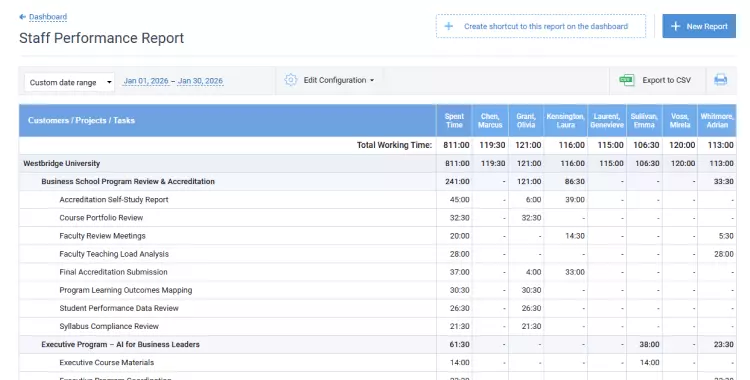Click Business School spent time 241:00
Viewport: 750px width, 380px height.
457,181
